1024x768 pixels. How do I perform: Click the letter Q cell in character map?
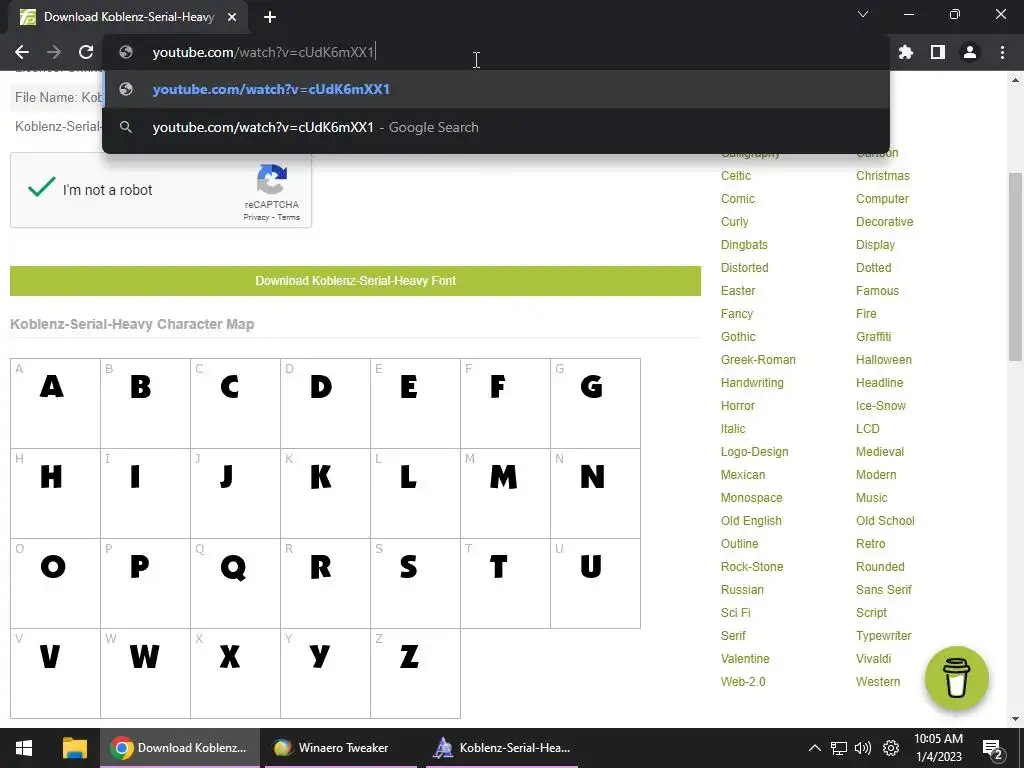click(236, 584)
